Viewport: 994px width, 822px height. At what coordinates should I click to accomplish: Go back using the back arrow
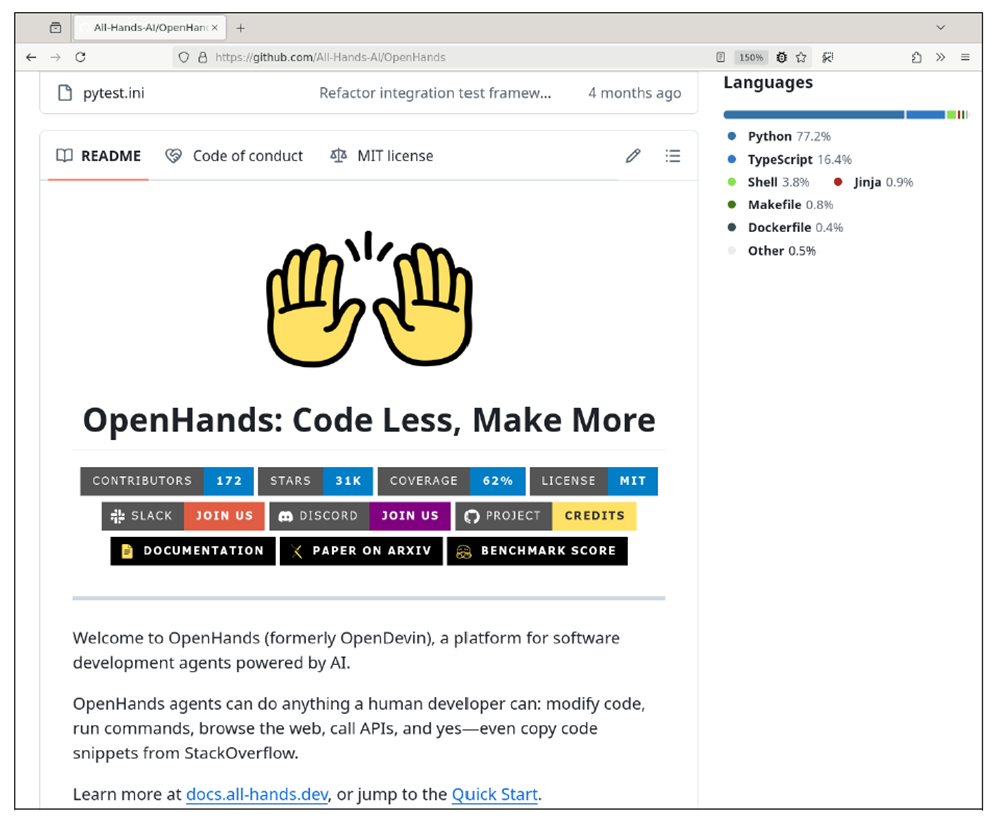click(30, 57)
